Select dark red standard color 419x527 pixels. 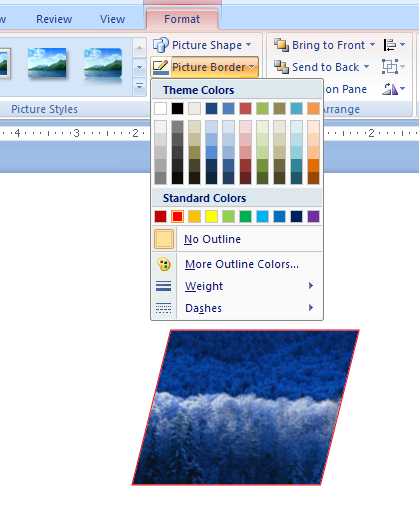pyautogui.click(x=160, y=216)
